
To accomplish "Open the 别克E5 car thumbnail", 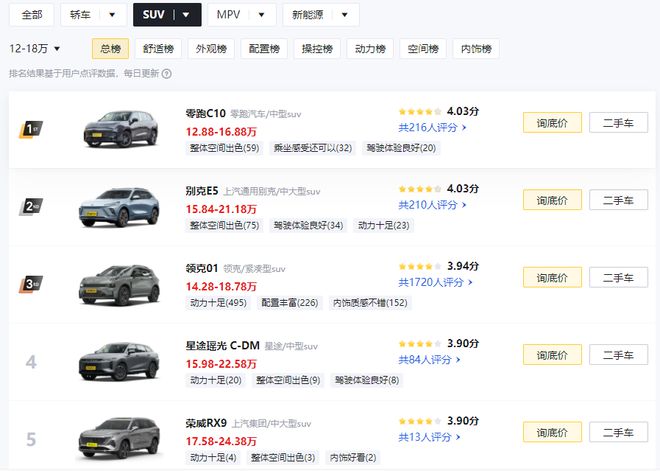I will (x=120, y=207).
